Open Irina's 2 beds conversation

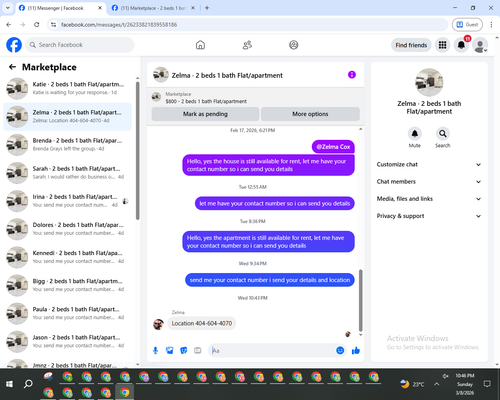pyautogui.click(x=67, y=201)
